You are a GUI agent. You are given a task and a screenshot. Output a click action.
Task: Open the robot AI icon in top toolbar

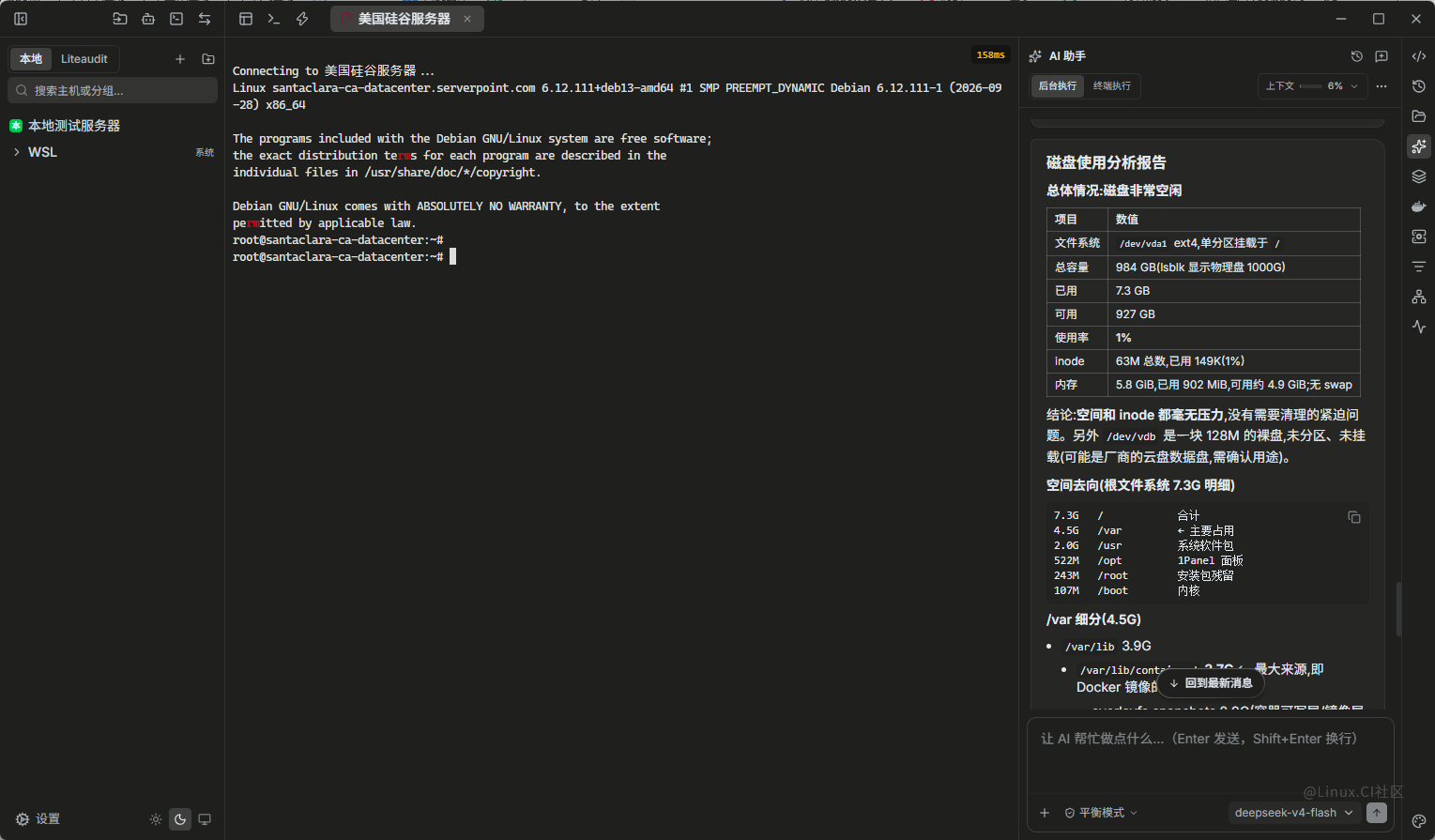point(148,19)
